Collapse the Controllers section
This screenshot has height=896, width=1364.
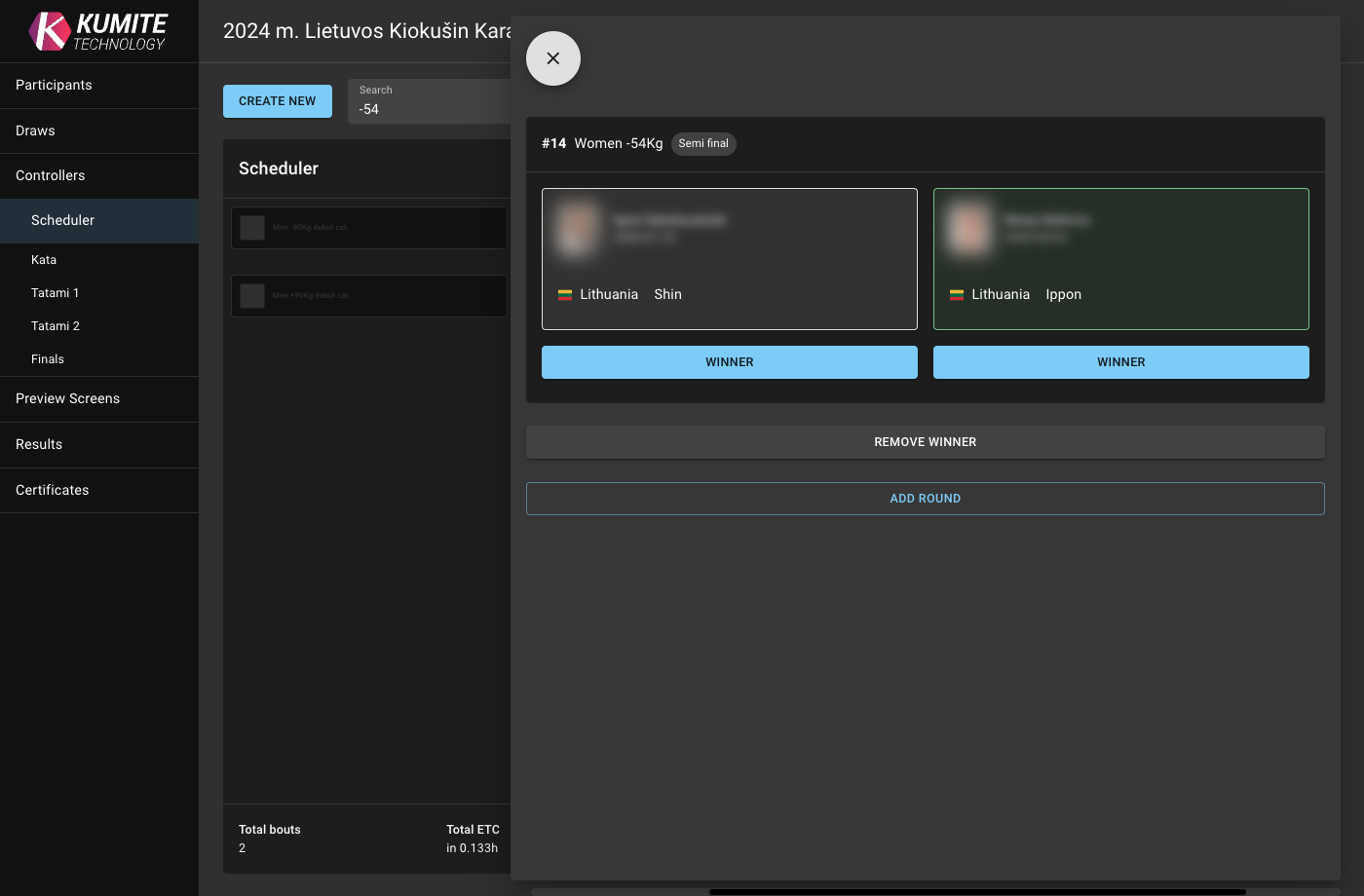point(50,175)
